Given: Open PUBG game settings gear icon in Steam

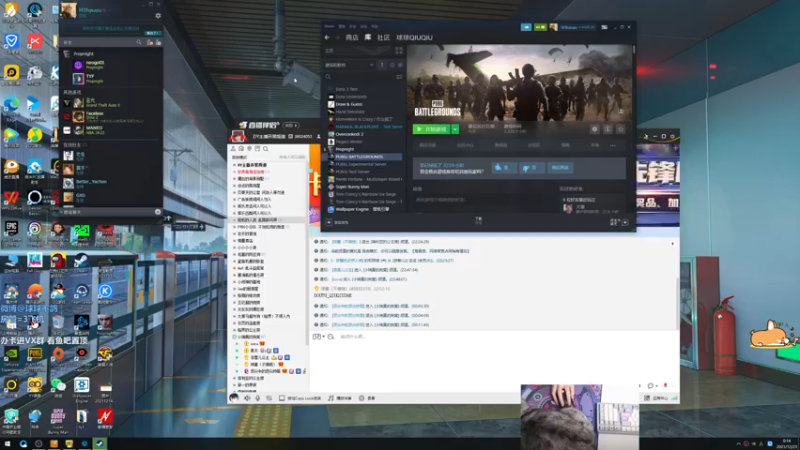Looking at the screenshot, I should [x=594, y=130].
